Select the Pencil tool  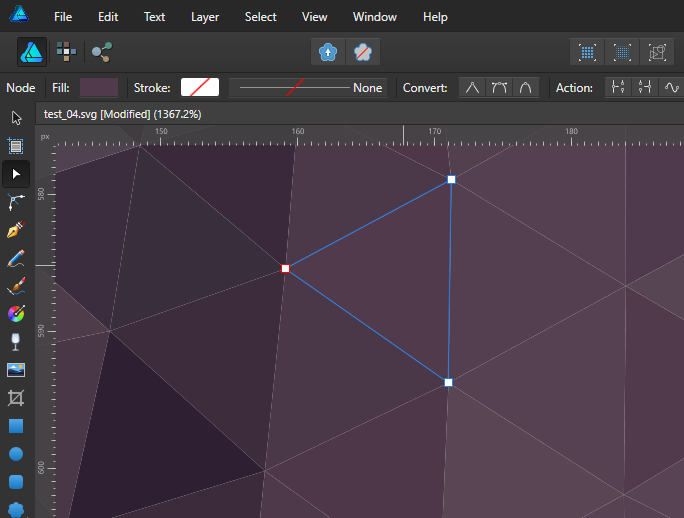(16, 258)
